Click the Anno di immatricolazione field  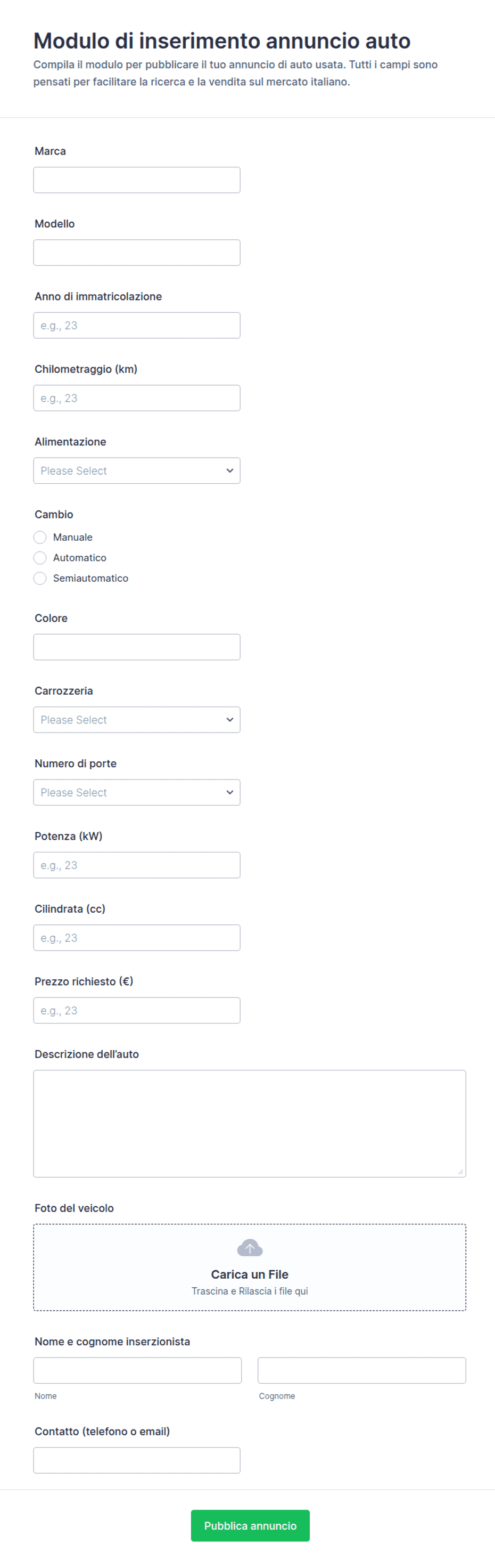137,325
